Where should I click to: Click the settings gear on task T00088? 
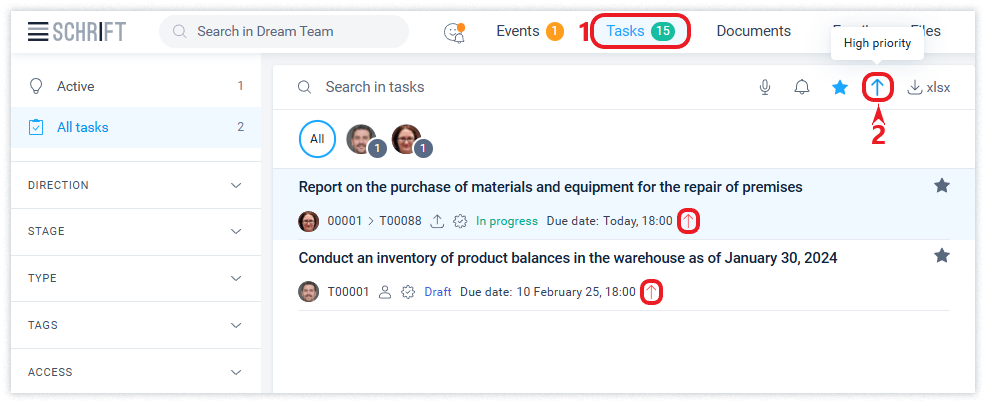[461, 221]
